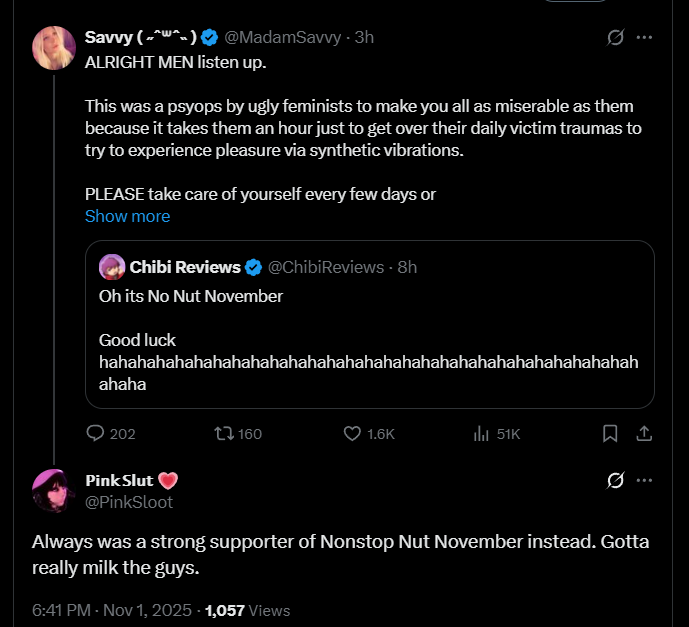Image resolution: width=689 pixels, height=627 pixels.
Task: Click the Chibi Reviews avatar in quote
Action: pyautogui.click(x=111, y=267)
